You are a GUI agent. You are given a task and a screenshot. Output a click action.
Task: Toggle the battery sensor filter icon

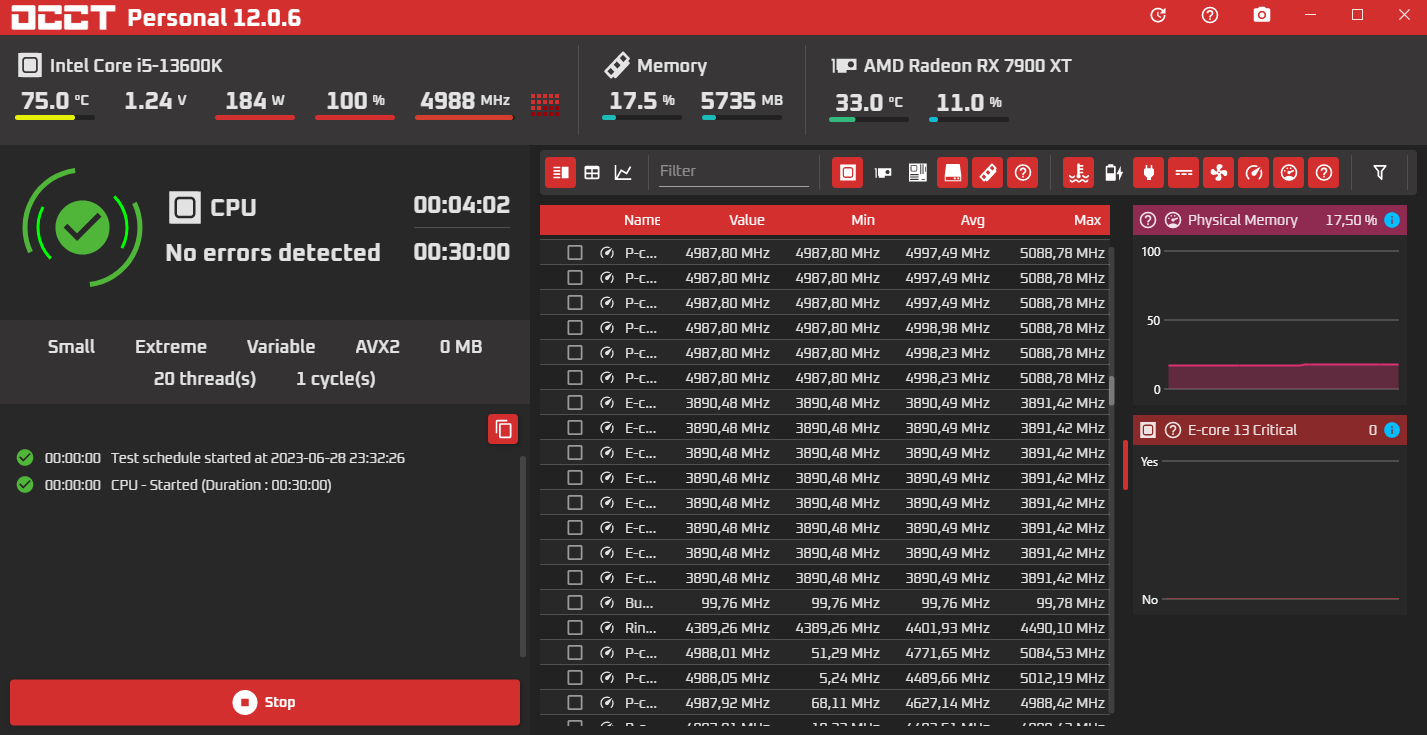pyautogui.click(x=1113, y=172)
